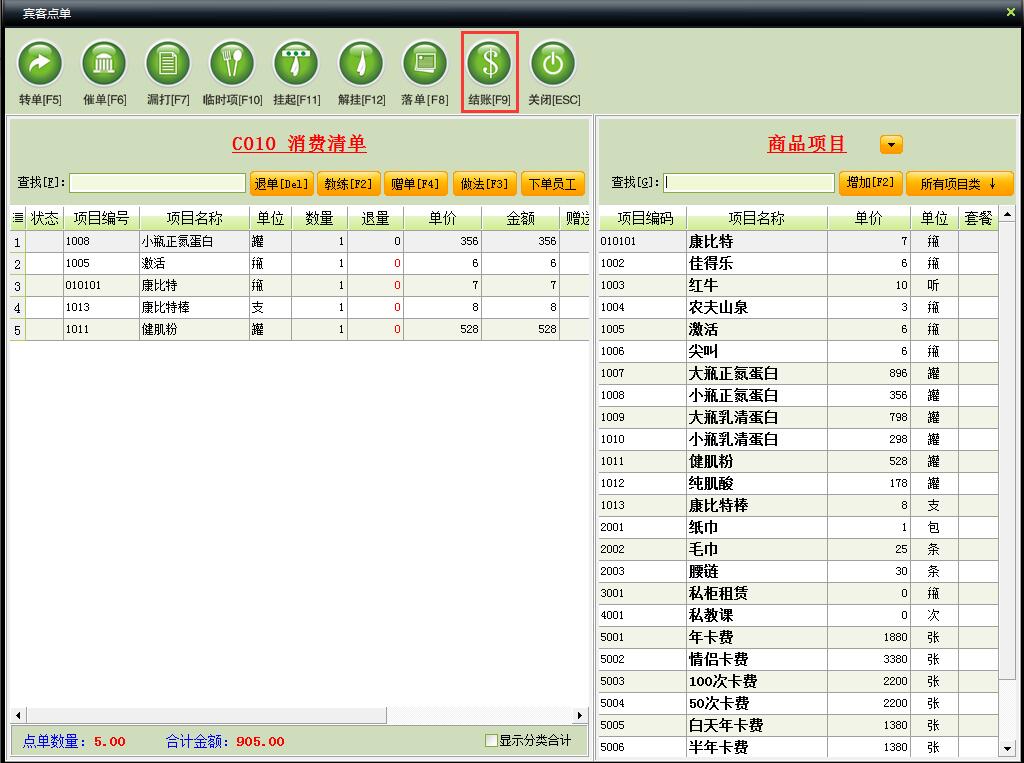Viewport: 1024px width, 763px height.
Task: Click the 教练[F2] coach button
Action: tap(348, 184)
